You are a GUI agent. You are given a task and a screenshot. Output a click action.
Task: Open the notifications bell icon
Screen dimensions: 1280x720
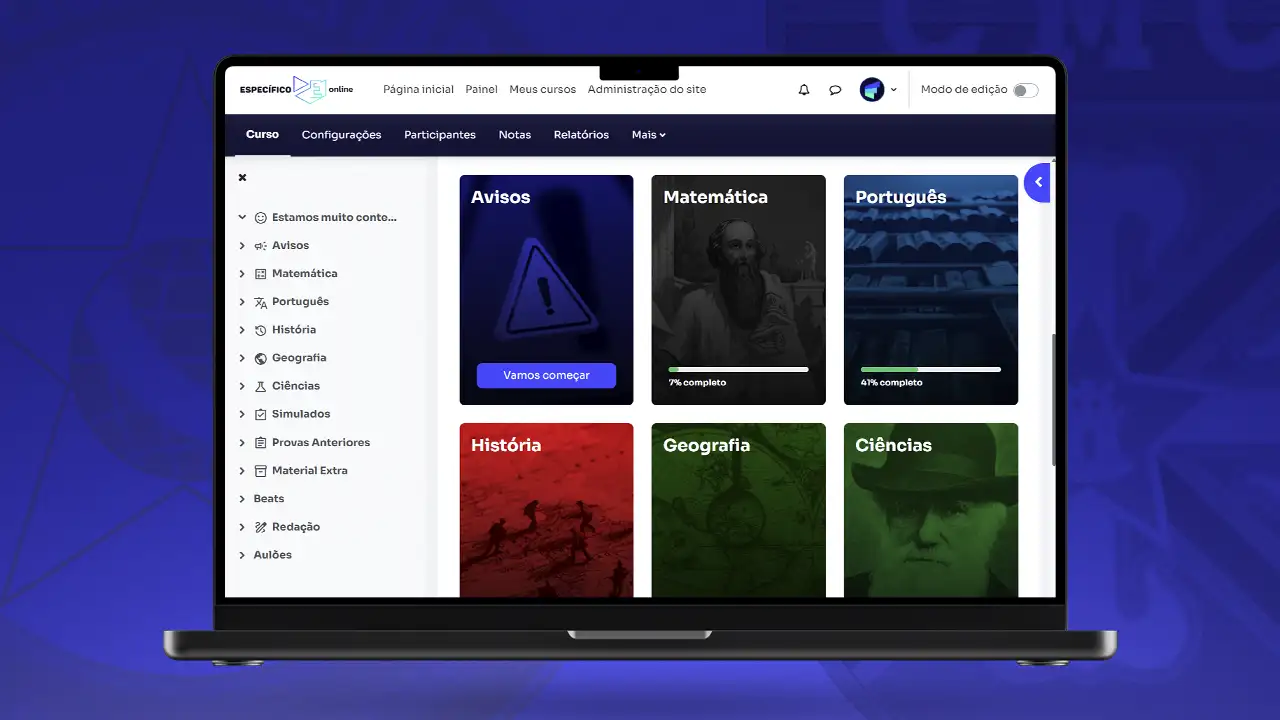(x=804, y=90)
